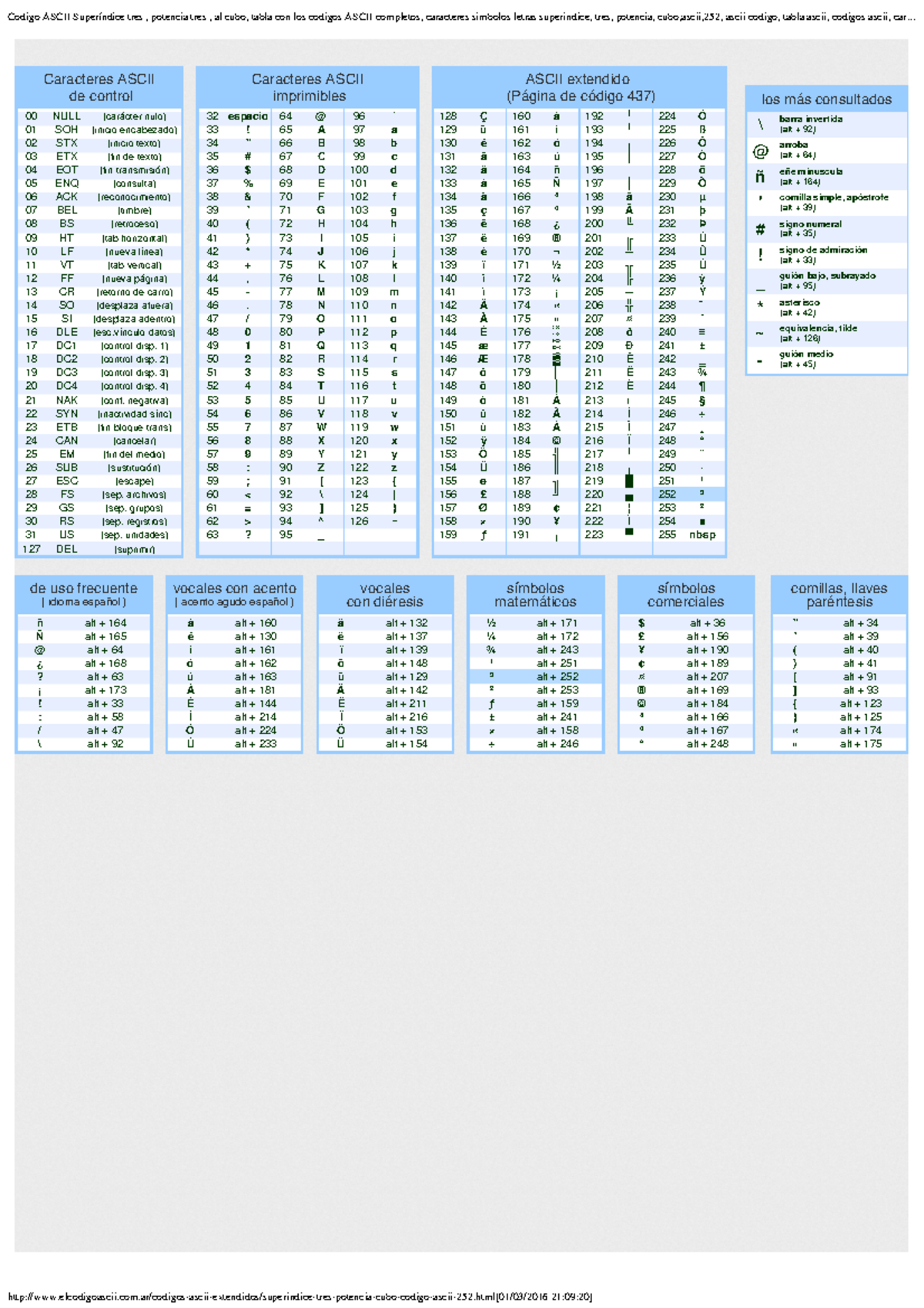Select highlighted alt + 252 row in símbolos matemáticos
This screenshot has width=924, height=1308.
(557, 676)
